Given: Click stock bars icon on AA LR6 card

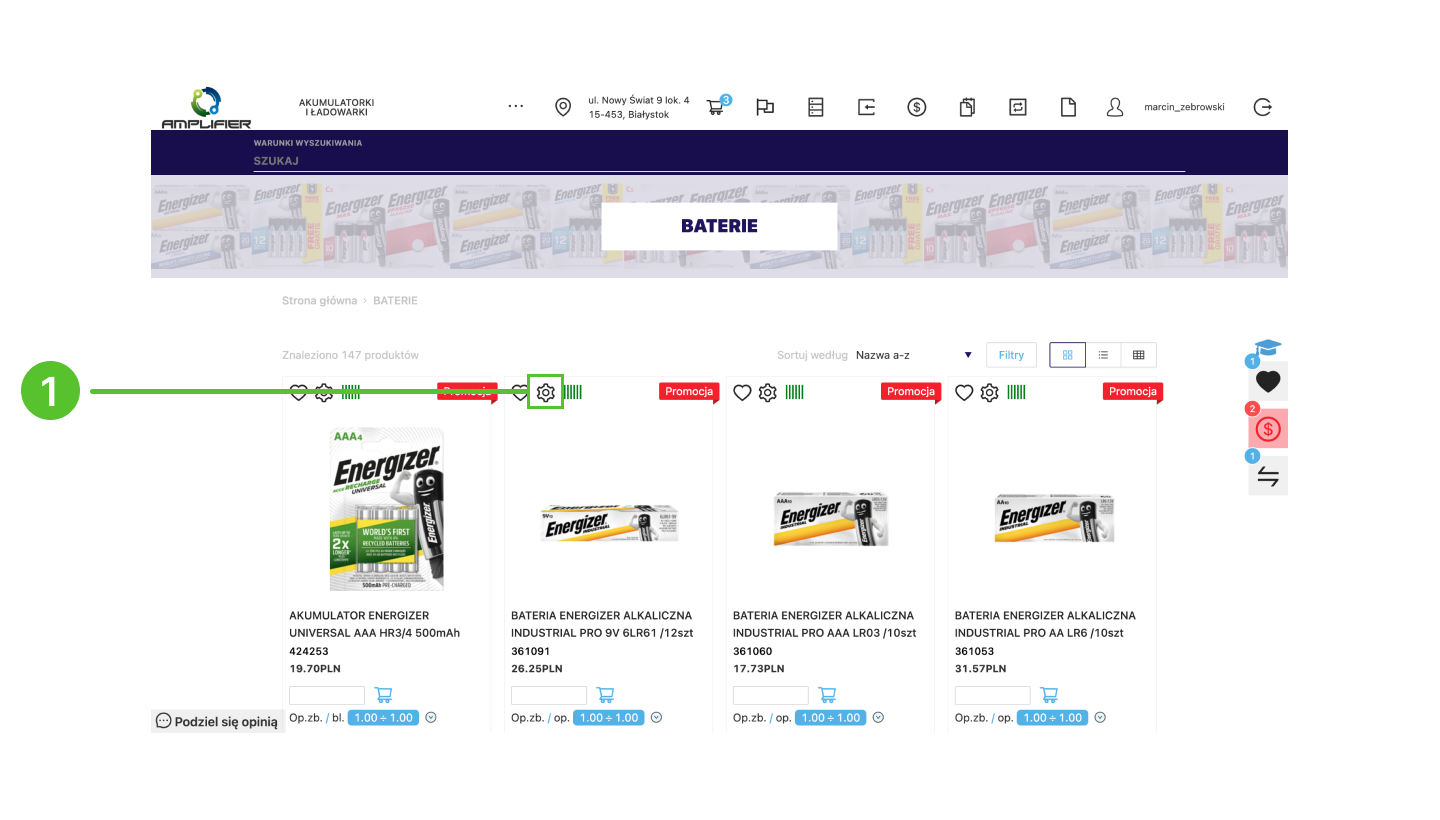Looking at the screenshot, I should (1016, 392).
